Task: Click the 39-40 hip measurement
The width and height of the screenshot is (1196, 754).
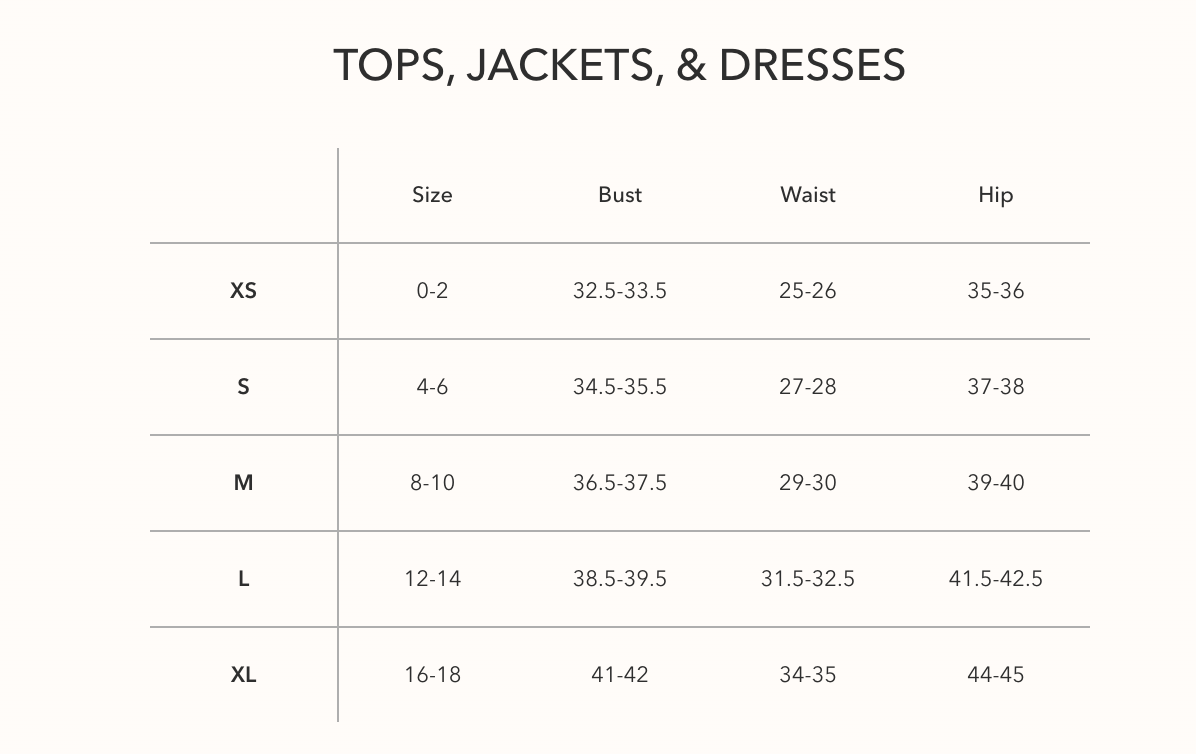Action: [995, 483]
